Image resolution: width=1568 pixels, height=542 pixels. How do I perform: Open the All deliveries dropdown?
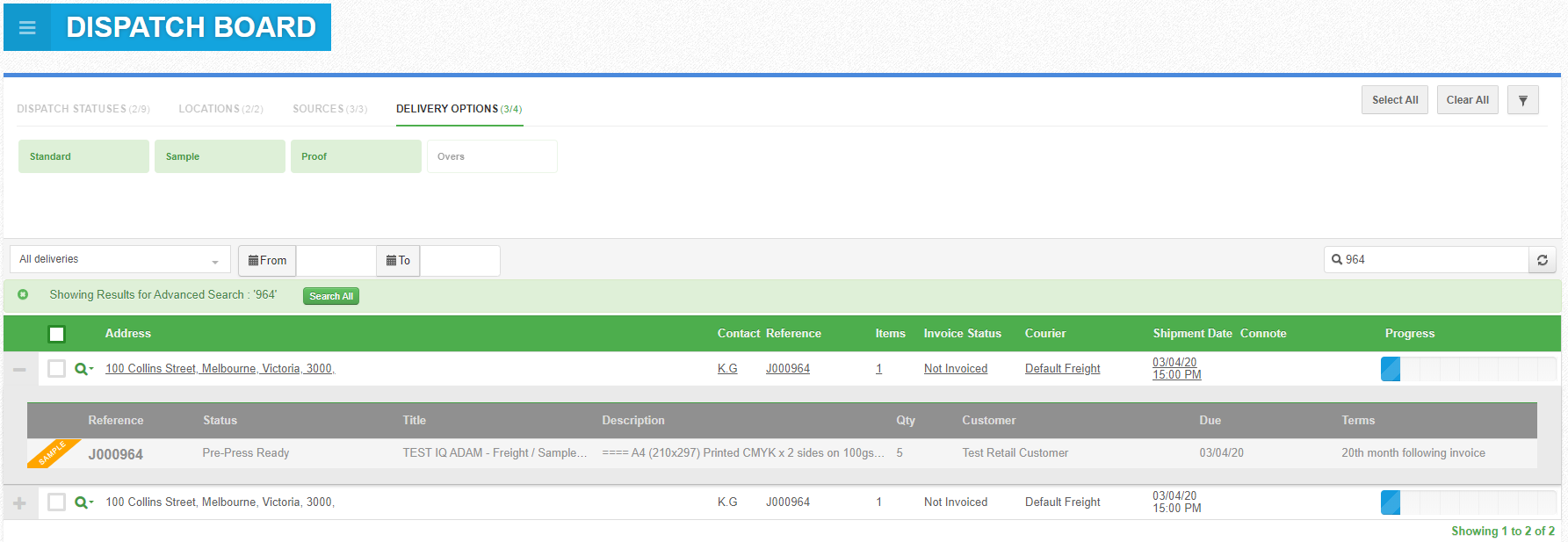pos(120,259)
